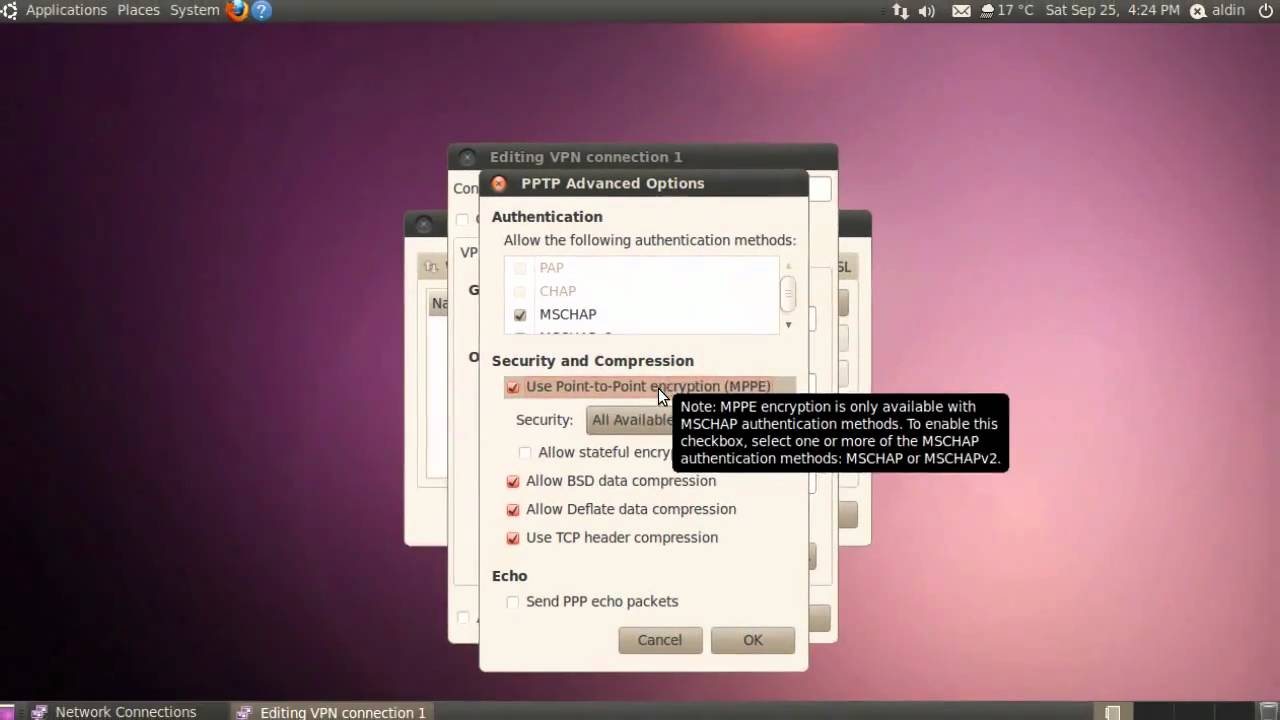
Task: Enable Send PPP echo packets
Action: 513,602
